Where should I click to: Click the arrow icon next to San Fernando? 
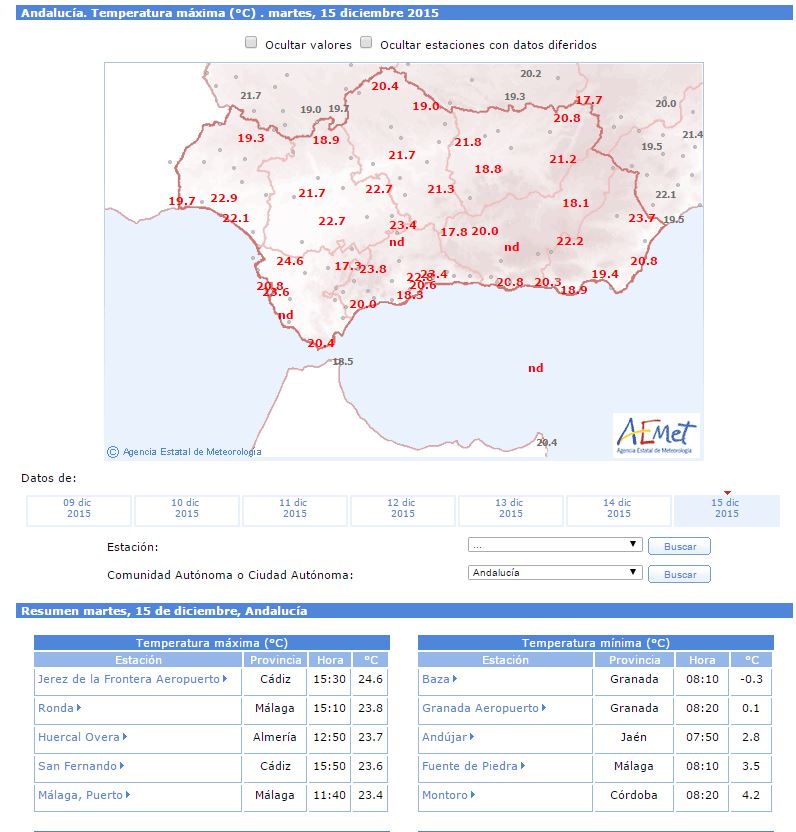[x=123, y=766]
